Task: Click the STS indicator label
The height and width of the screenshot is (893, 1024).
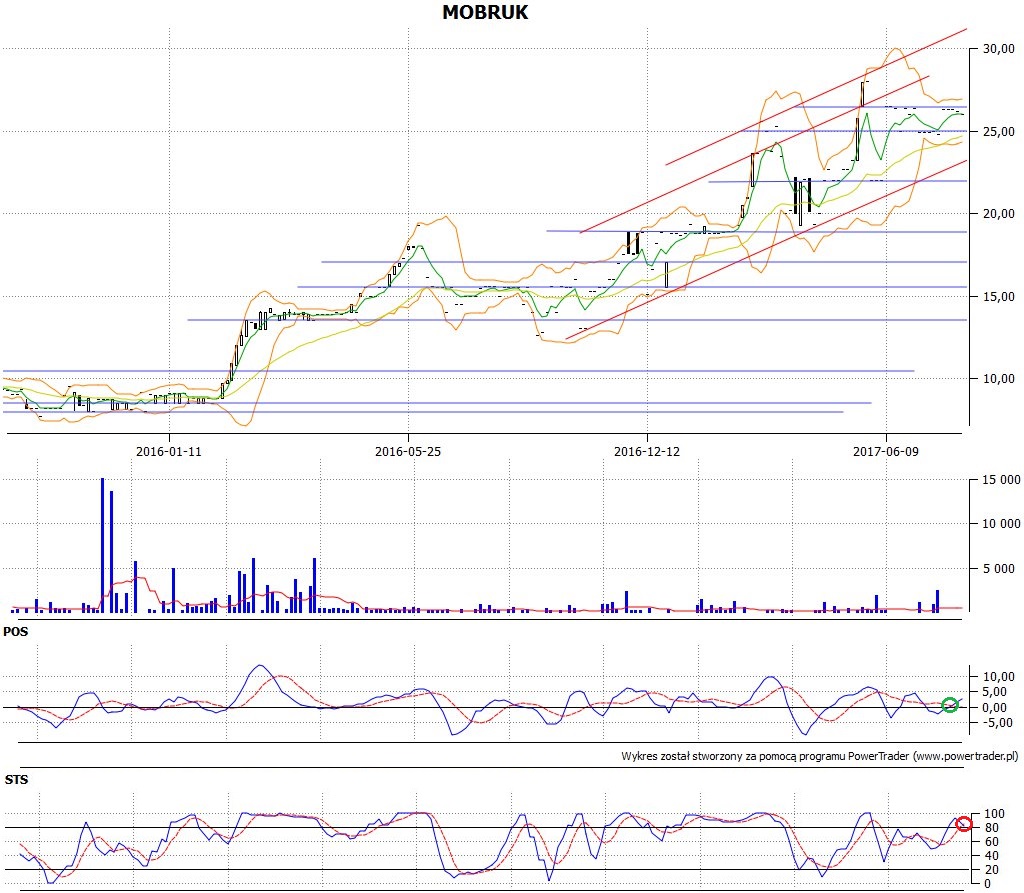Action: pos(16,780)
